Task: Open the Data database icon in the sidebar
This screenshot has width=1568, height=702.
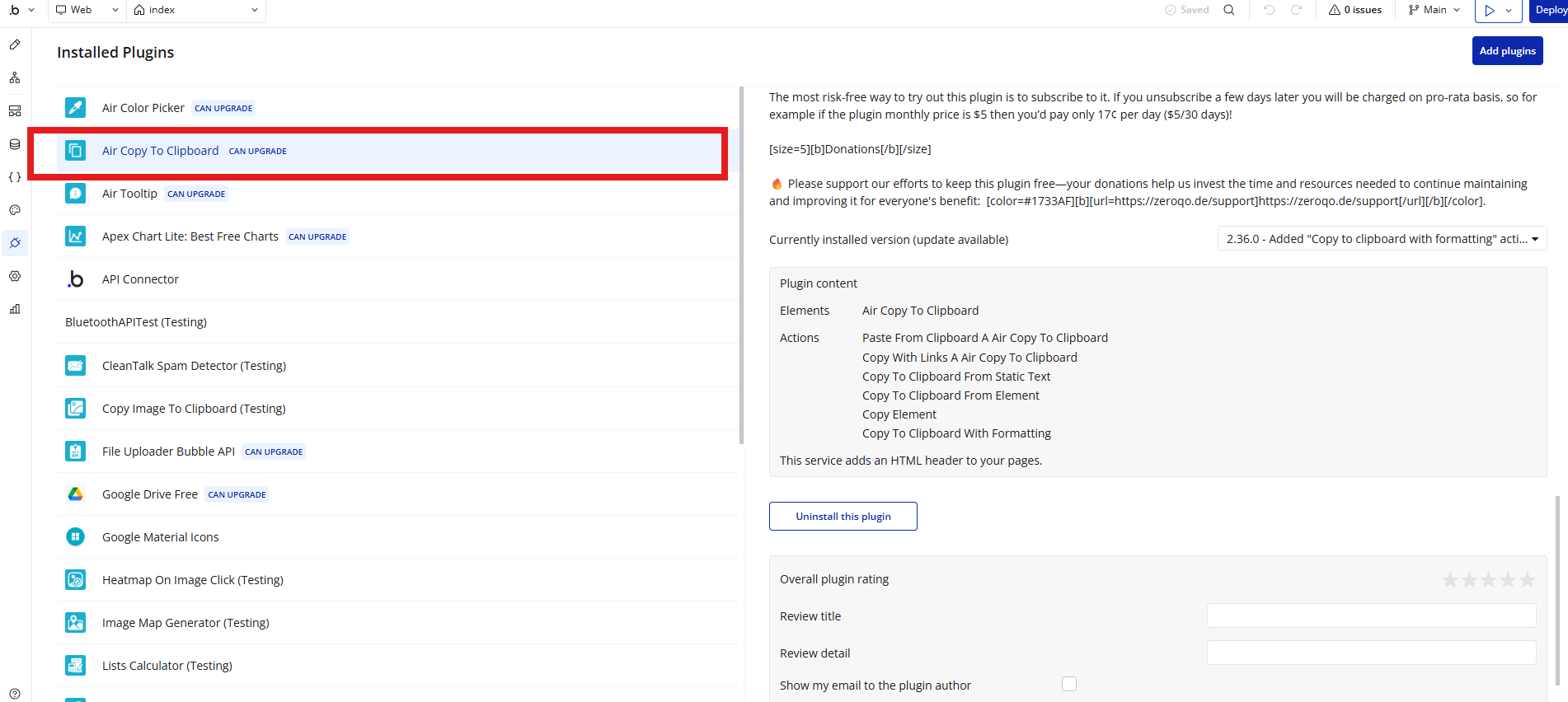Action: click(x=15, y=144)
